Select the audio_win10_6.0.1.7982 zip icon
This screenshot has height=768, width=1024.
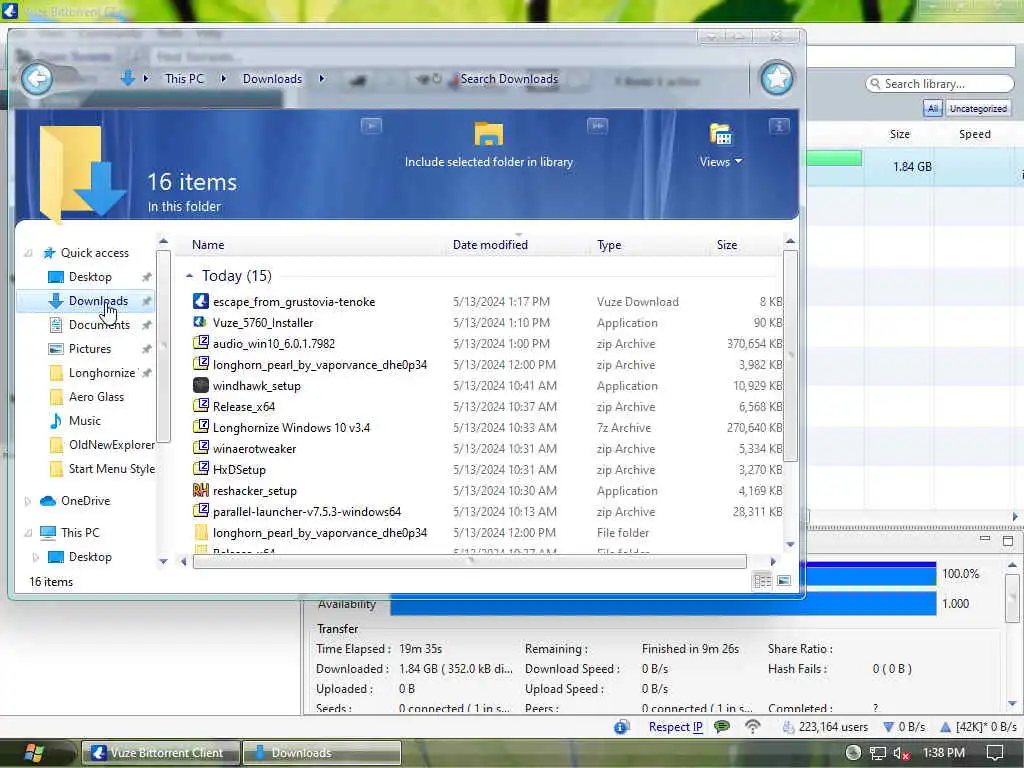(x=200, y=343)
